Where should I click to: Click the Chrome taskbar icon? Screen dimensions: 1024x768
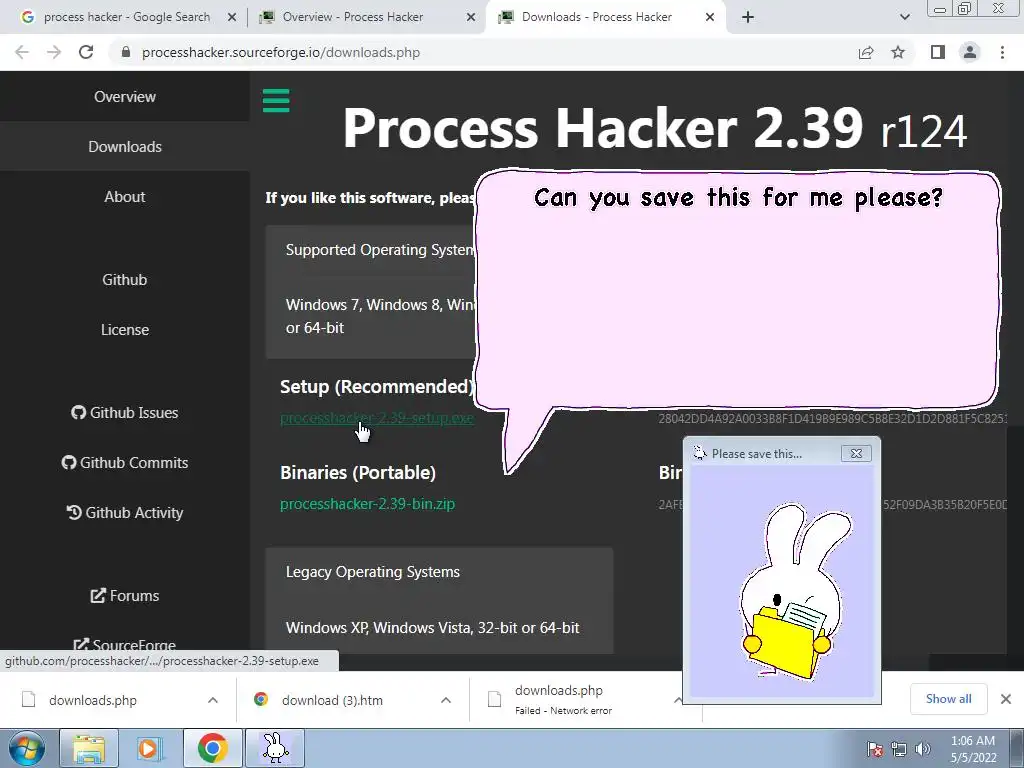[212, 748]
